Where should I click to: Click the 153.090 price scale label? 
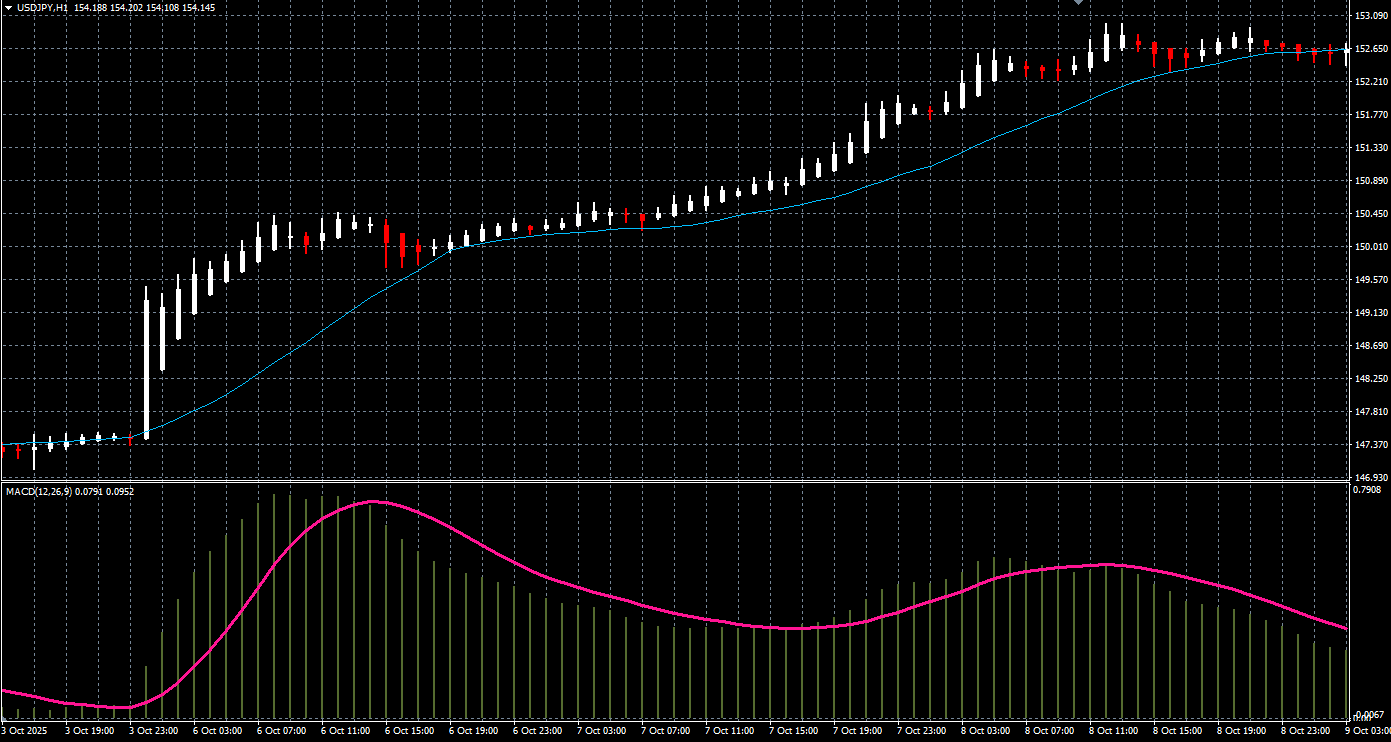click(x=1370, y=16)
